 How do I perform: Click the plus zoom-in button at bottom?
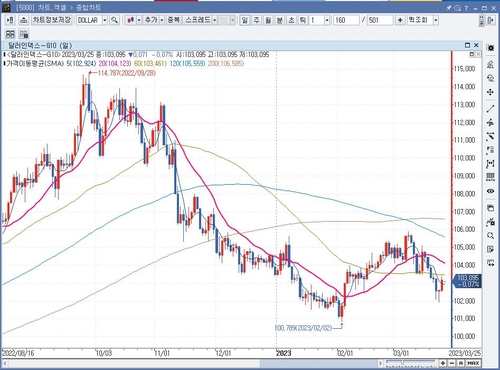[x=443, y=363]
